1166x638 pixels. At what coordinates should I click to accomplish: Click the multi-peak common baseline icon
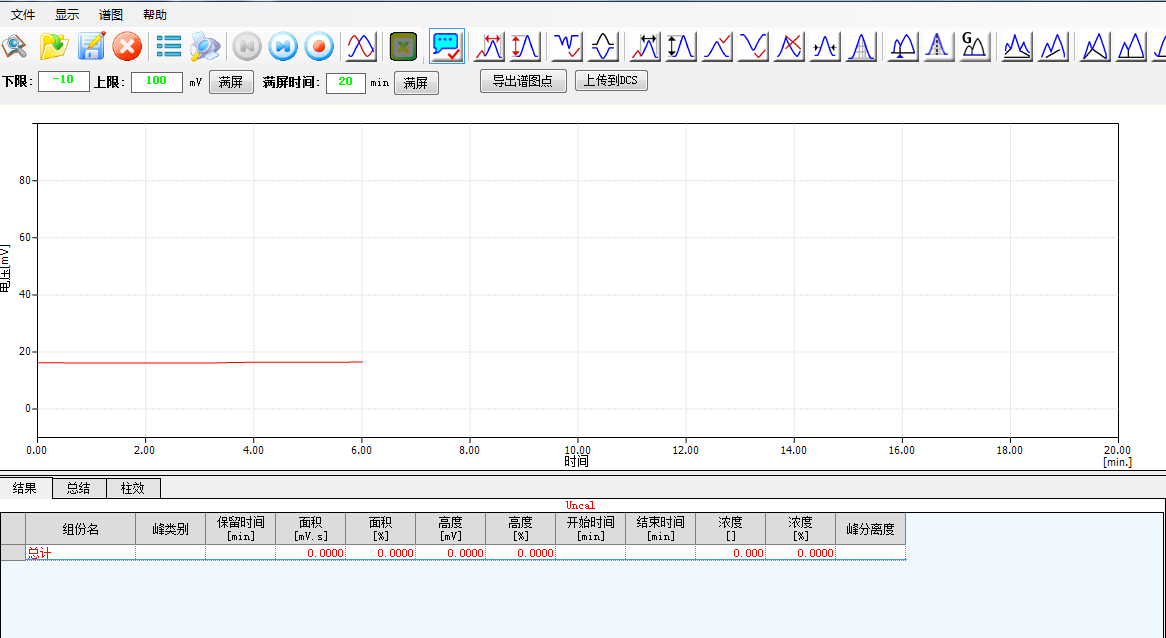(x=1017, y=47)
